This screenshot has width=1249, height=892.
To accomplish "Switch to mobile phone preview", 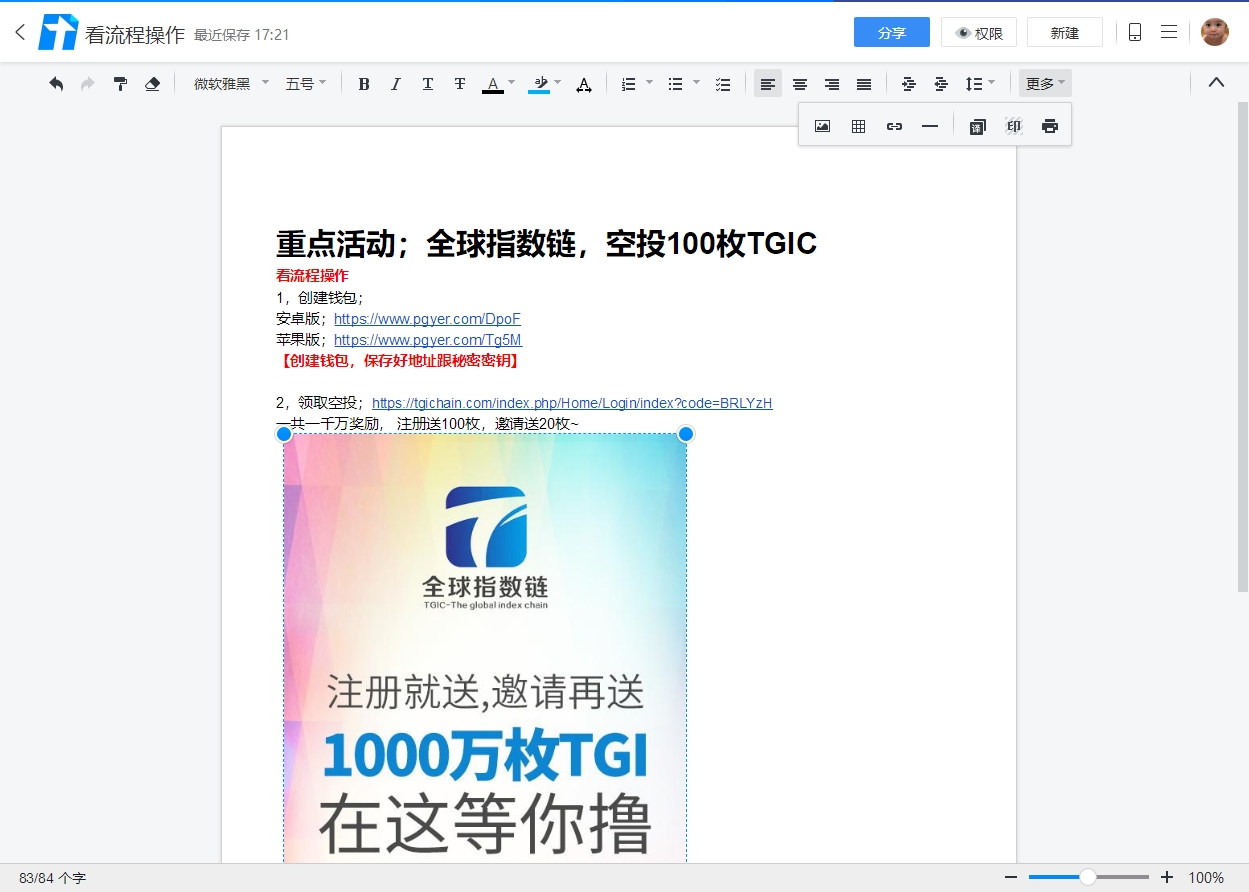I will [x=1135, y=32].
